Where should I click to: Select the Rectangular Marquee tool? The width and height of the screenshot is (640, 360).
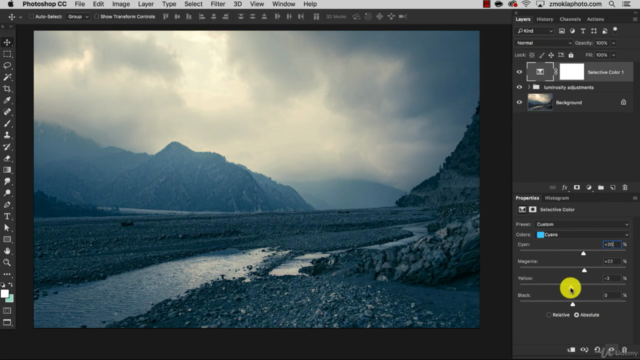[7, 54]
